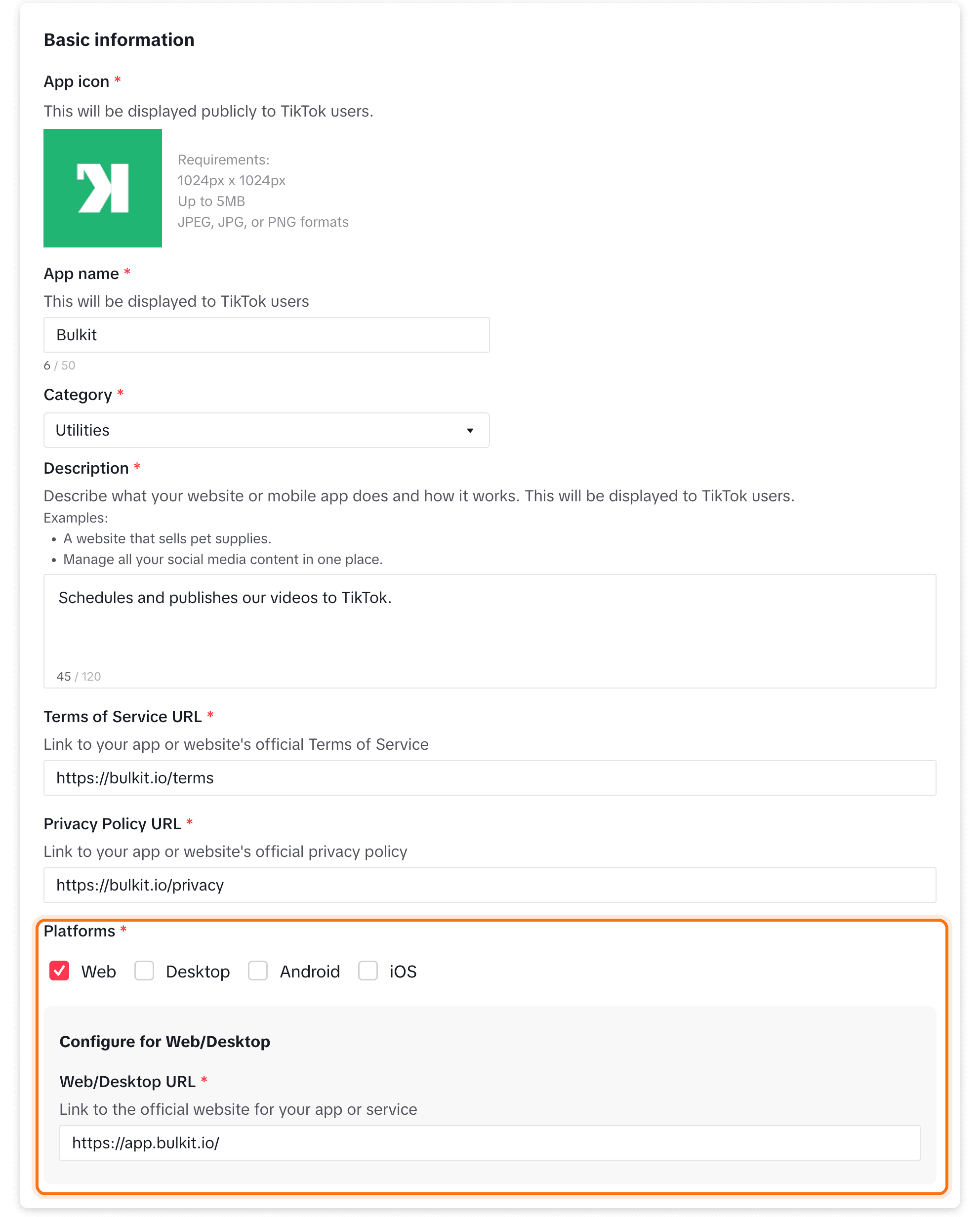Open the Category dropdown showing Utilities

click(266, 430)
